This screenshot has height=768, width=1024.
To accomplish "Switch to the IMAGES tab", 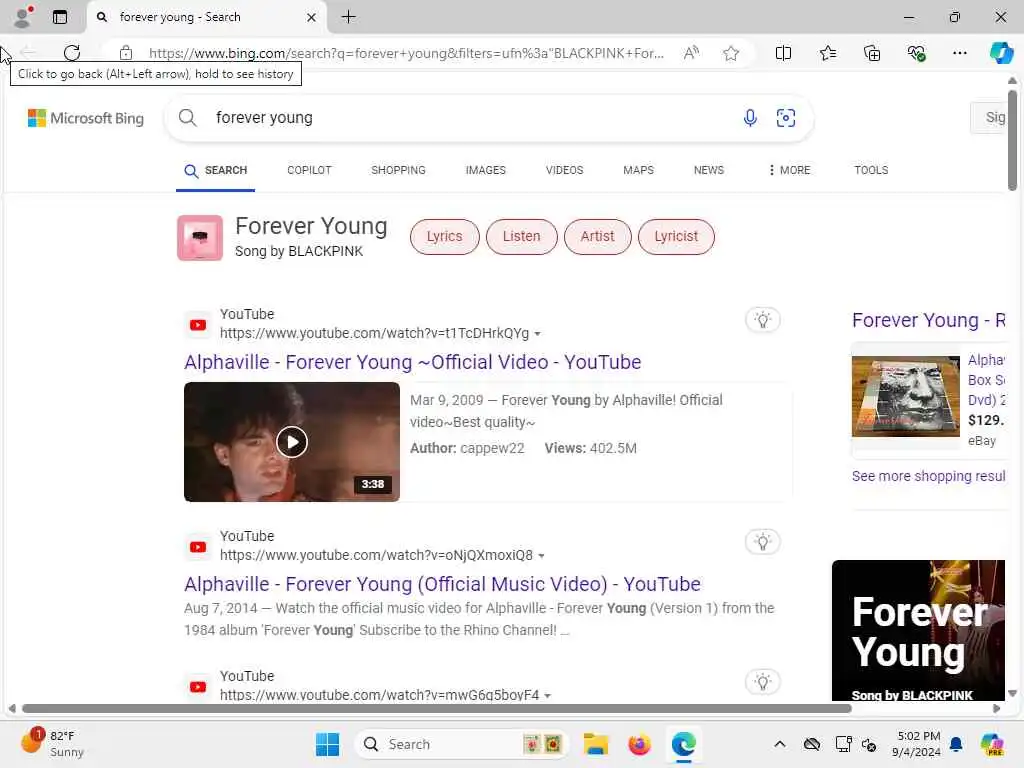I will [485, 170].
